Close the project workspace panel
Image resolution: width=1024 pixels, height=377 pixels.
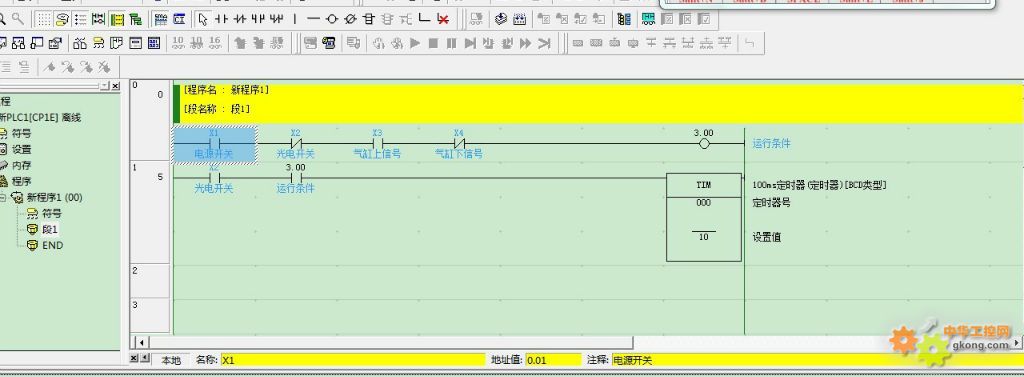click(x=116, y=86)
